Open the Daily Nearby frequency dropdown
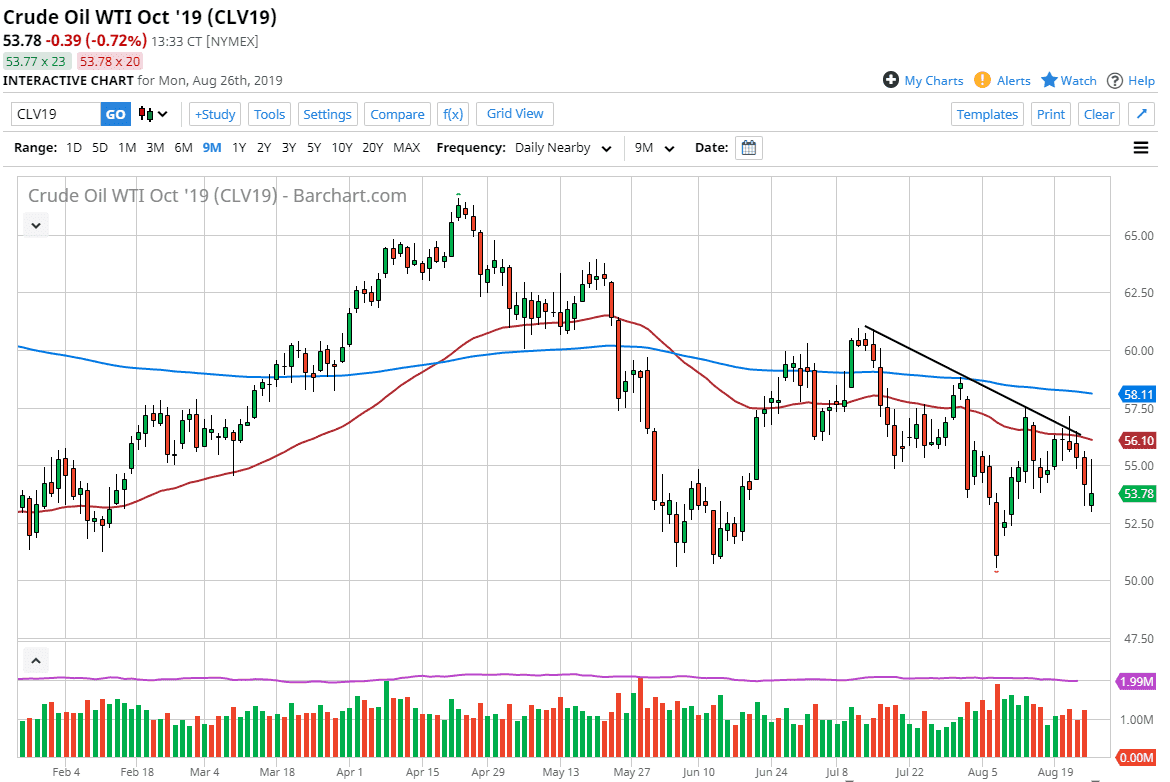Image resolution: width=1170 pixels, height=782 pixels. click(x=607, y=147)
